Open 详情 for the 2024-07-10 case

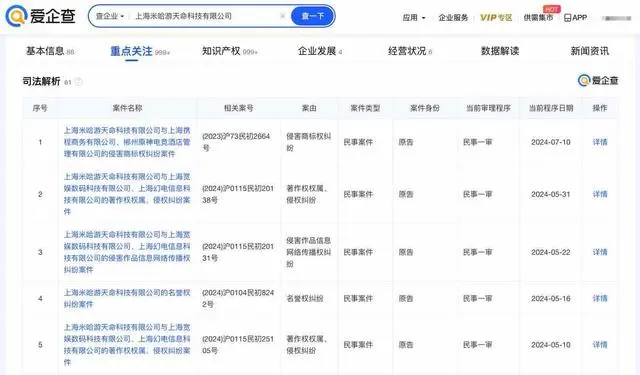click(x=600, y=142)
